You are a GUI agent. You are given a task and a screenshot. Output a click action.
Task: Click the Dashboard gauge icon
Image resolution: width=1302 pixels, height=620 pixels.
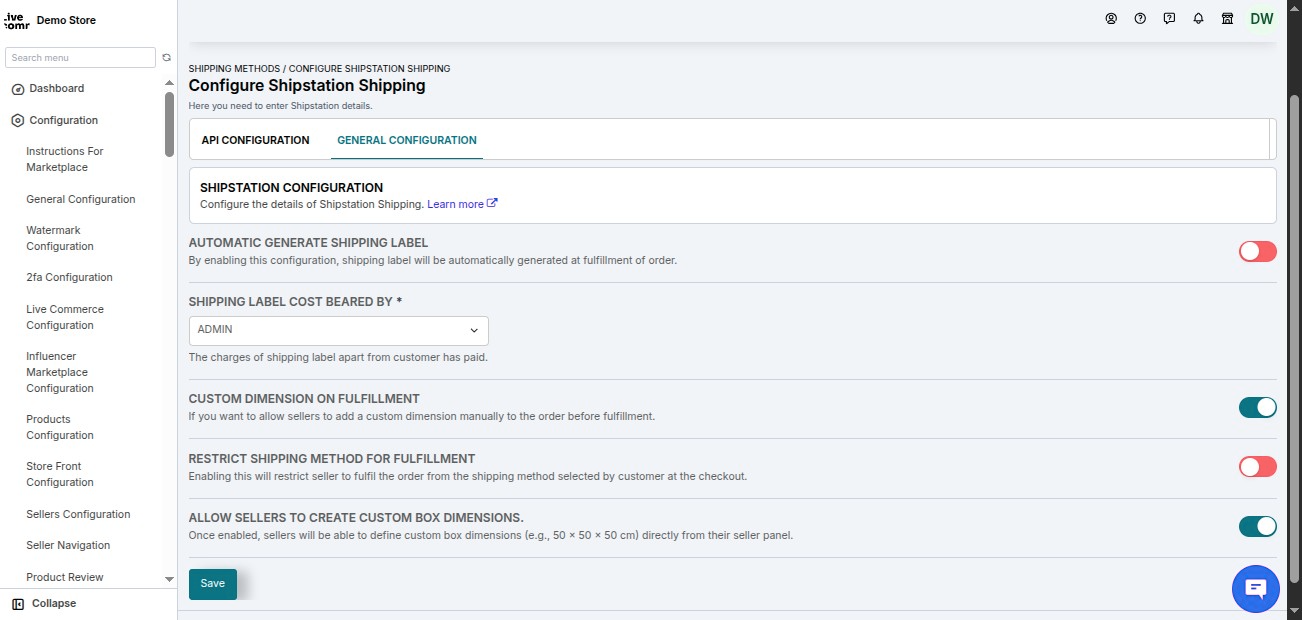click(x=17, y=89)
